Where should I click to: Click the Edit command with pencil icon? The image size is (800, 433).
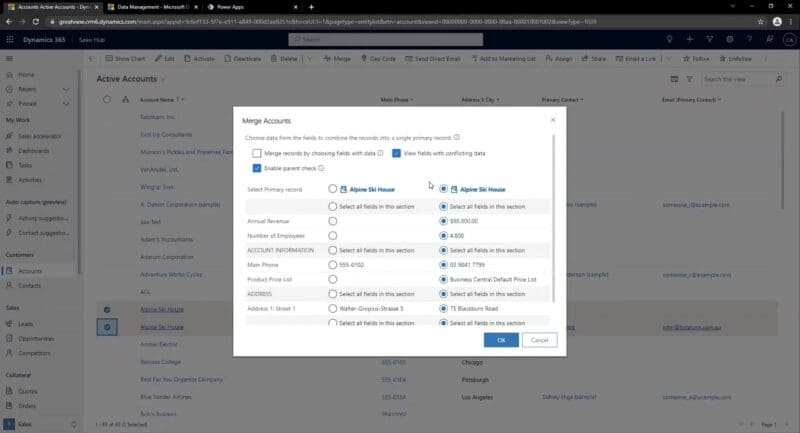point(164,59)
